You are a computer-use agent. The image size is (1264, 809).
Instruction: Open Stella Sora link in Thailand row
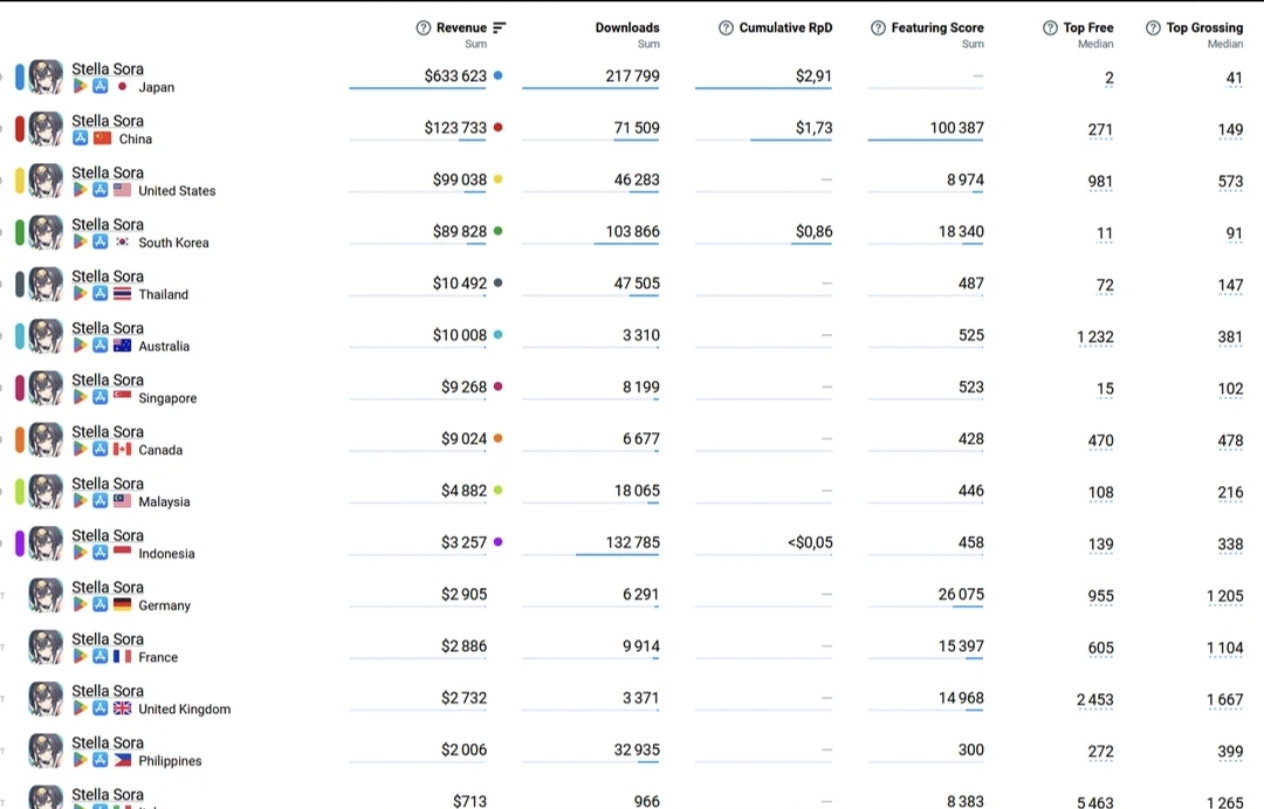(x=107, y=276)
